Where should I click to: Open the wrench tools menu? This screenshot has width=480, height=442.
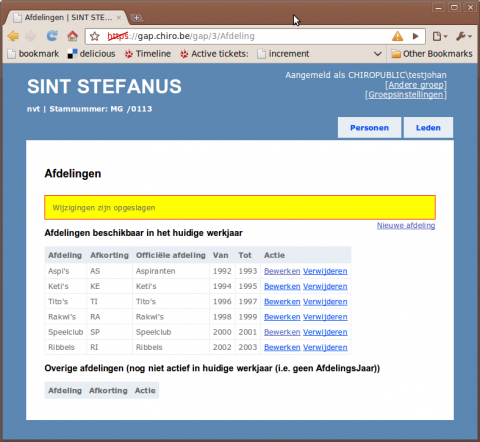click(464, 36)
